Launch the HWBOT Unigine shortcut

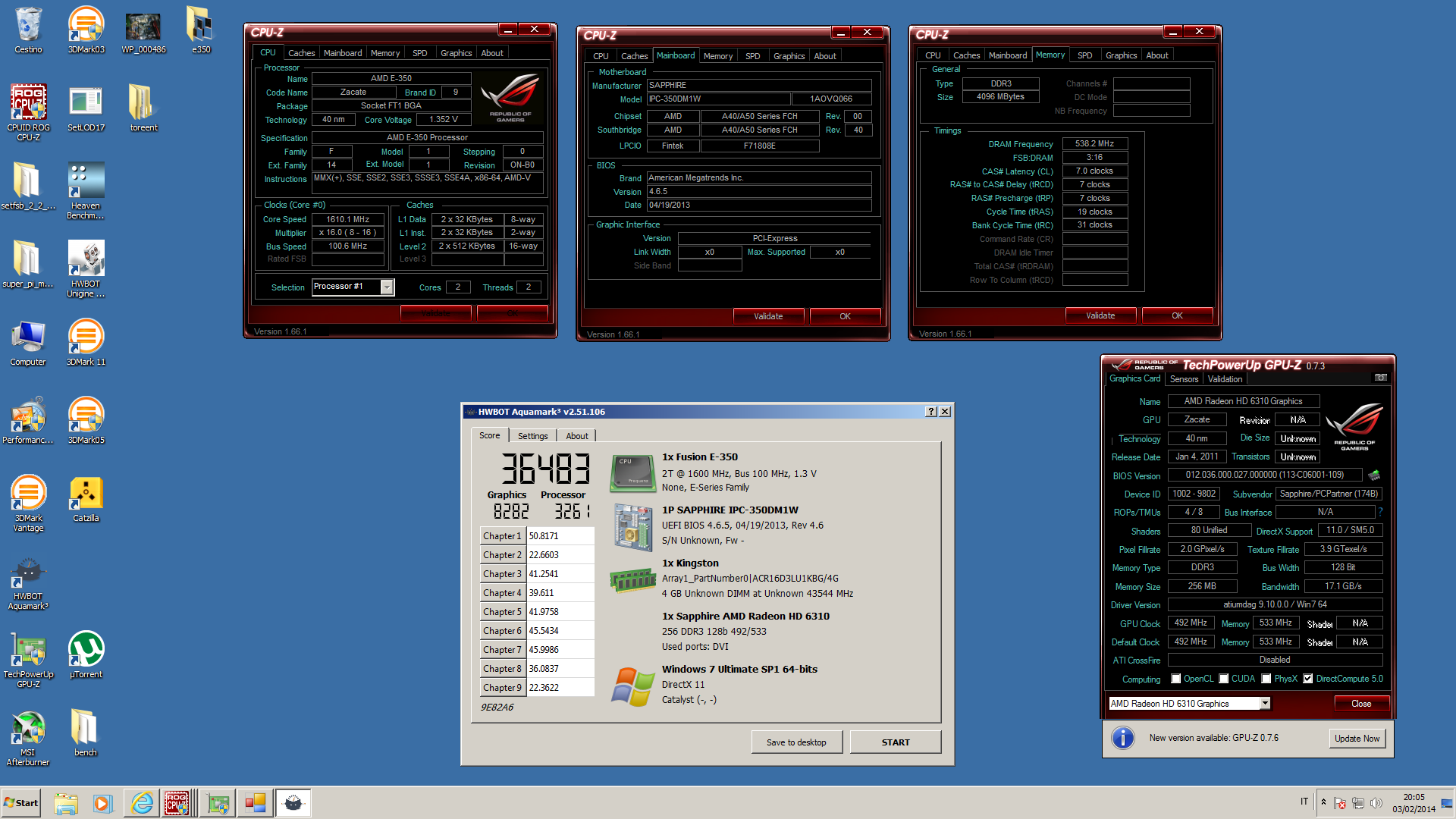click(x=86, y=268)
